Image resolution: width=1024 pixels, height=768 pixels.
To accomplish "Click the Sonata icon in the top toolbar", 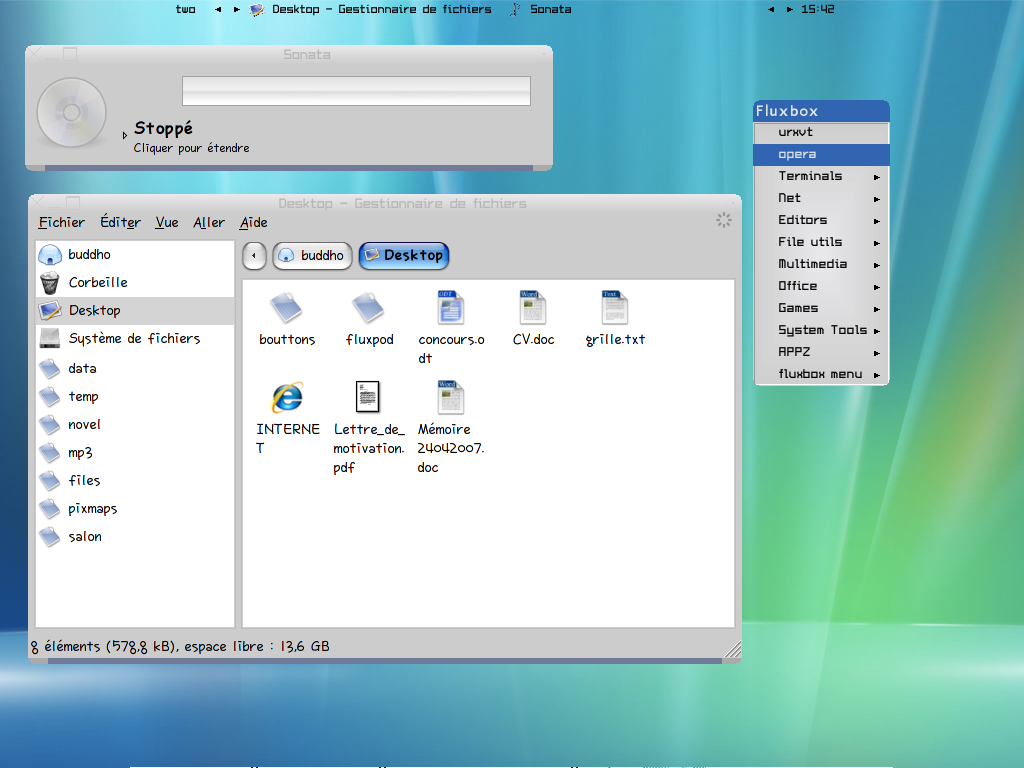I will click(x=515, y=9).
